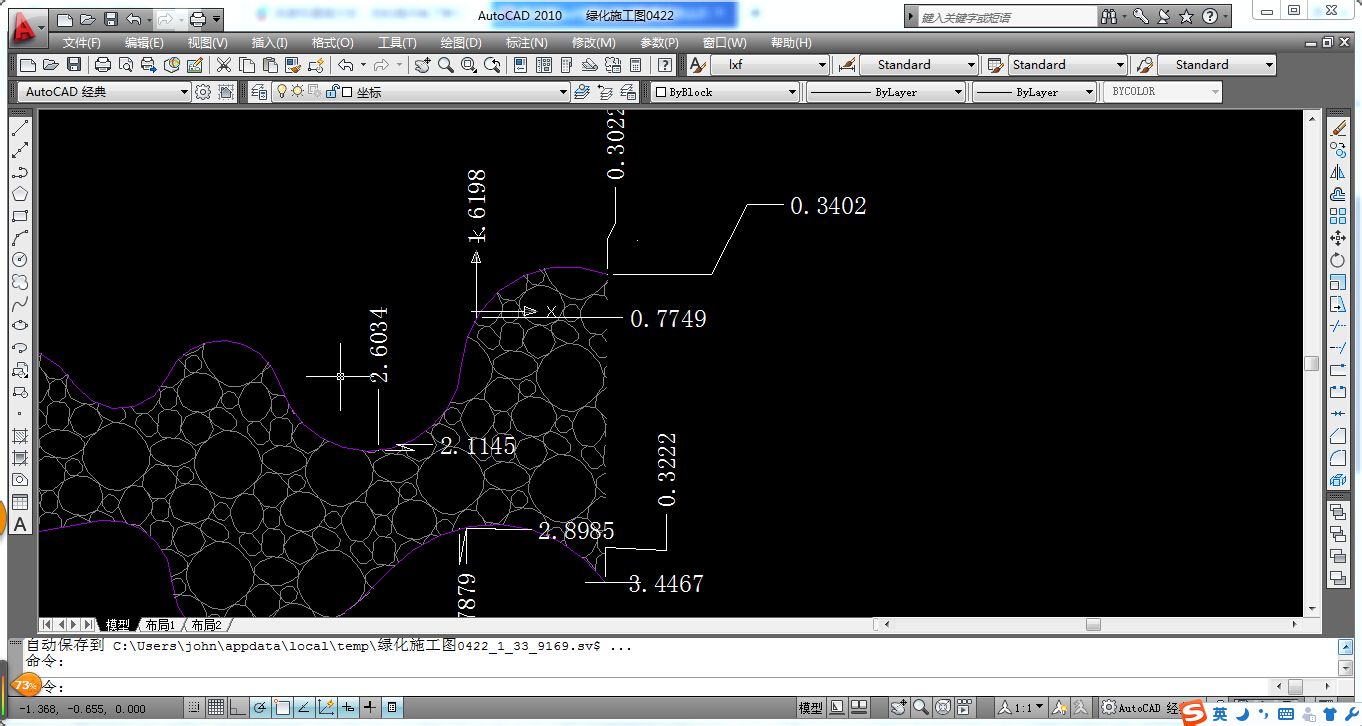Open the AutoCAD 经典 workspace dropdown
The height and width of the screenshot is (726, 1362).
[x=104, y=92]
